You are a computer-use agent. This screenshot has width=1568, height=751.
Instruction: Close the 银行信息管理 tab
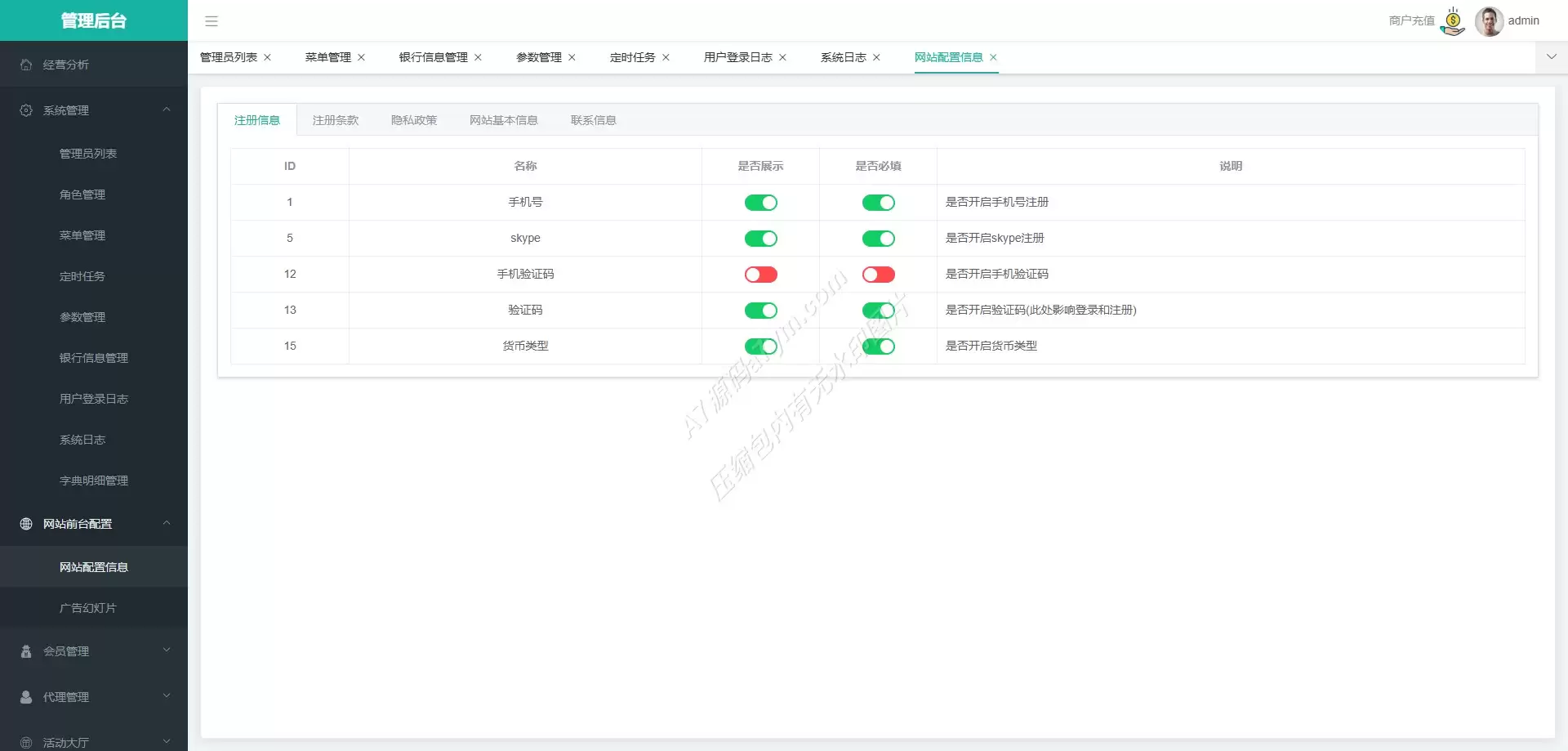(478, 58)
